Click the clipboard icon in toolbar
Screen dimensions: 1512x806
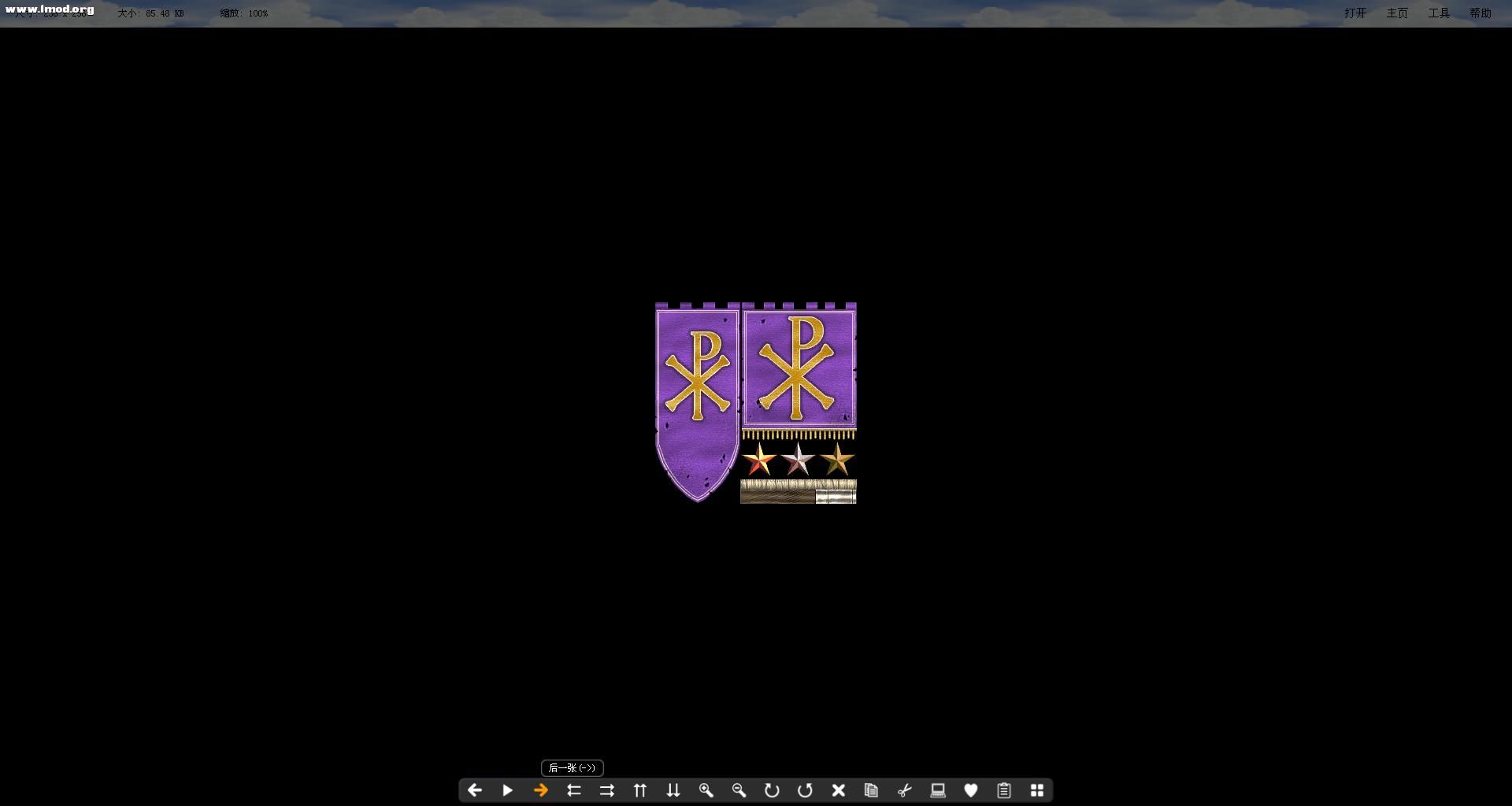coord(1004,790)
